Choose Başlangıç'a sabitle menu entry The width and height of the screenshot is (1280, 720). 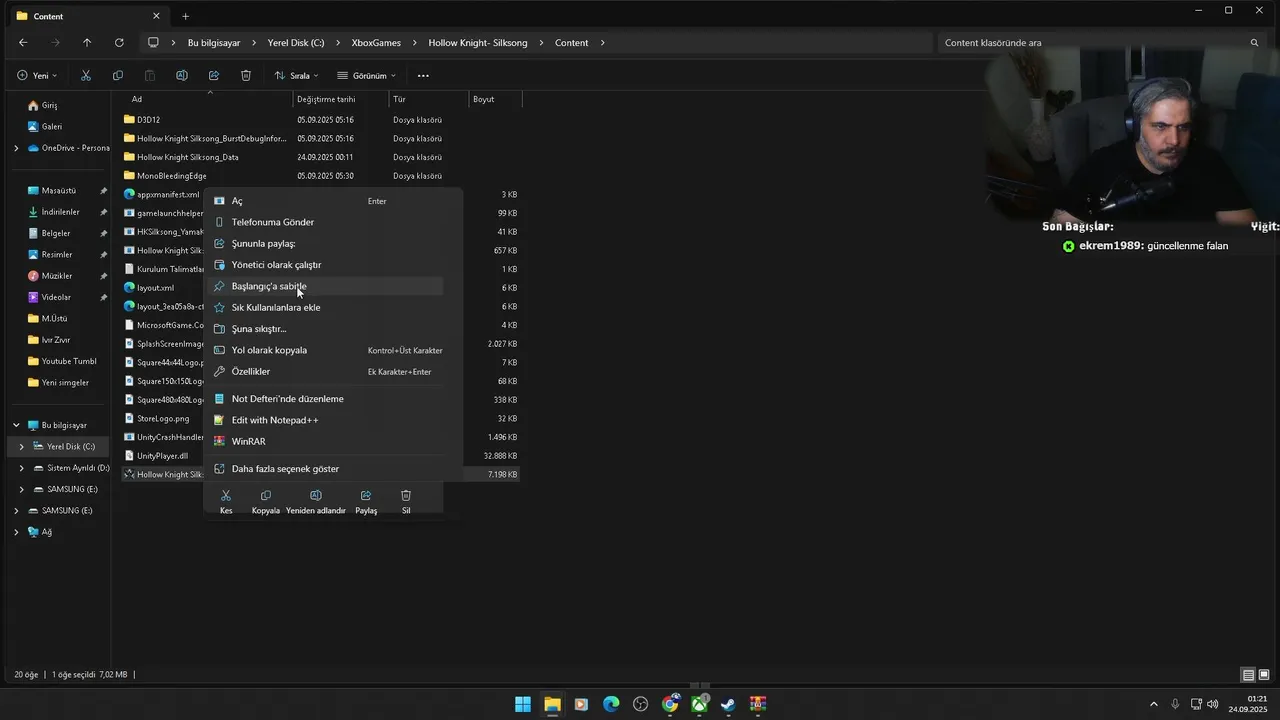[324, 286]
